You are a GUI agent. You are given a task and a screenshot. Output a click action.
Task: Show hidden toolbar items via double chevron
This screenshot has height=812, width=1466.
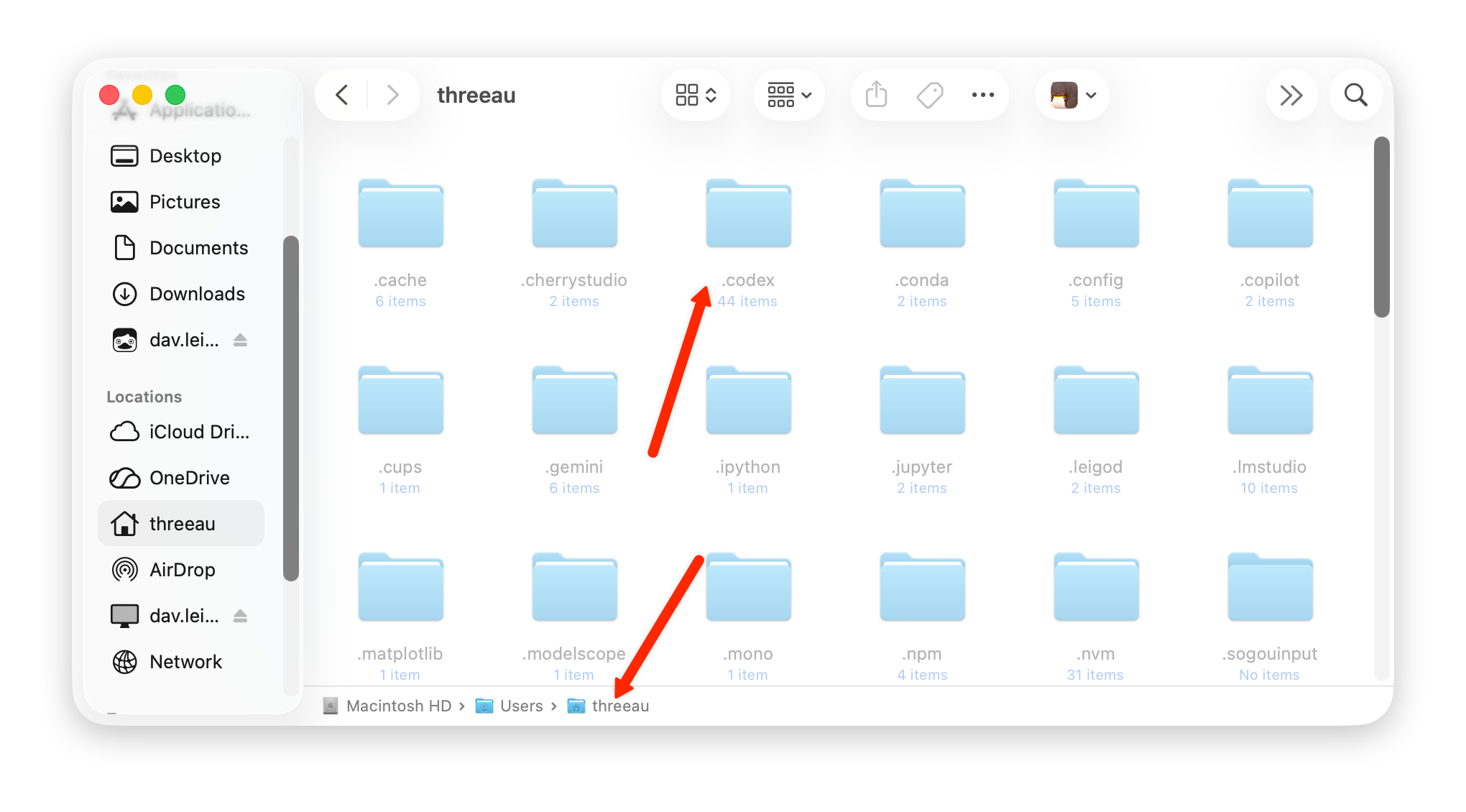tap(1291, 95)
